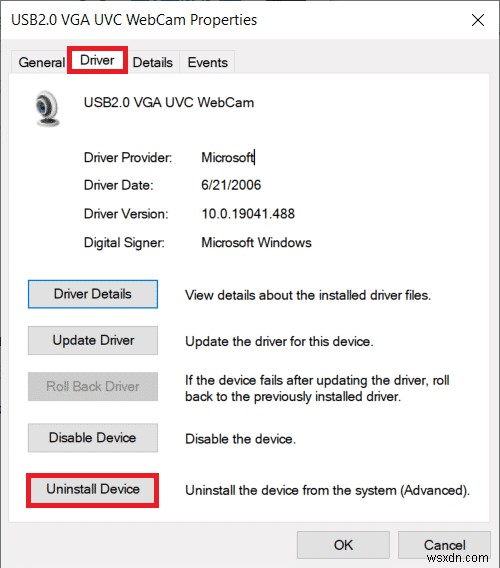Click 'Uninstall the device from the system' text
The height and width of the screenshot is (568, 500).
[327, 490]
